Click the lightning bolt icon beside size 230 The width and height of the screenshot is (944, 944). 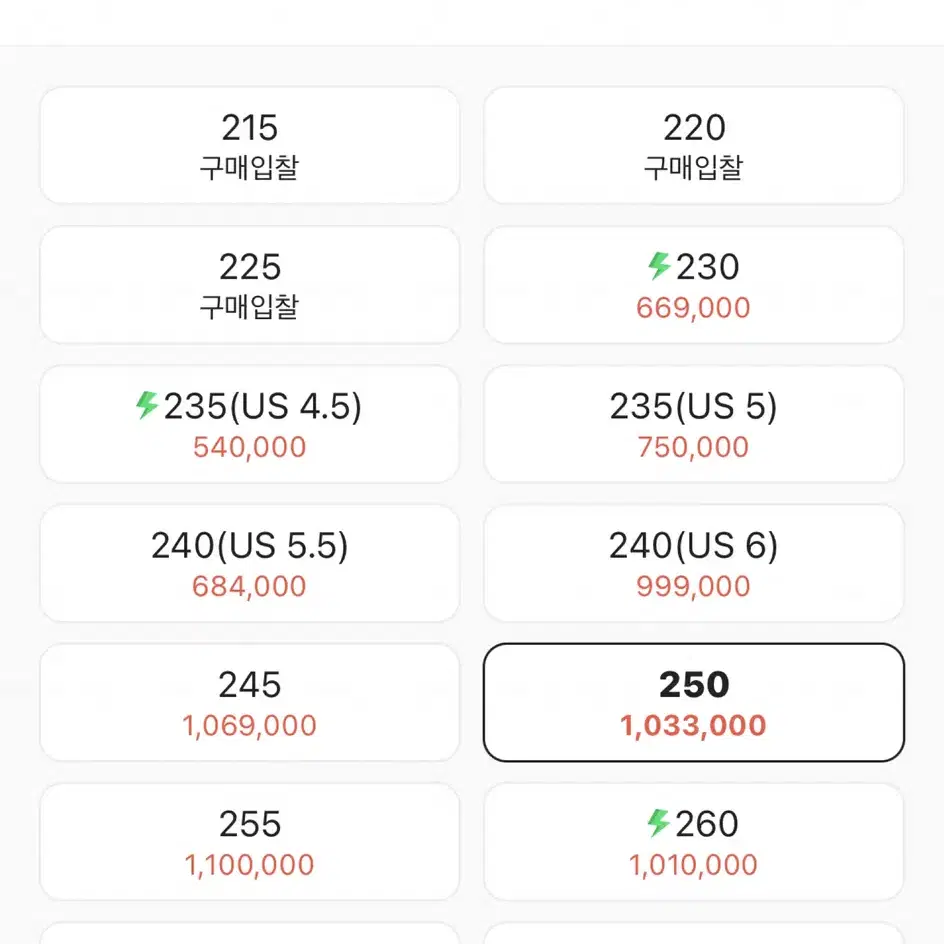point(659,266)
